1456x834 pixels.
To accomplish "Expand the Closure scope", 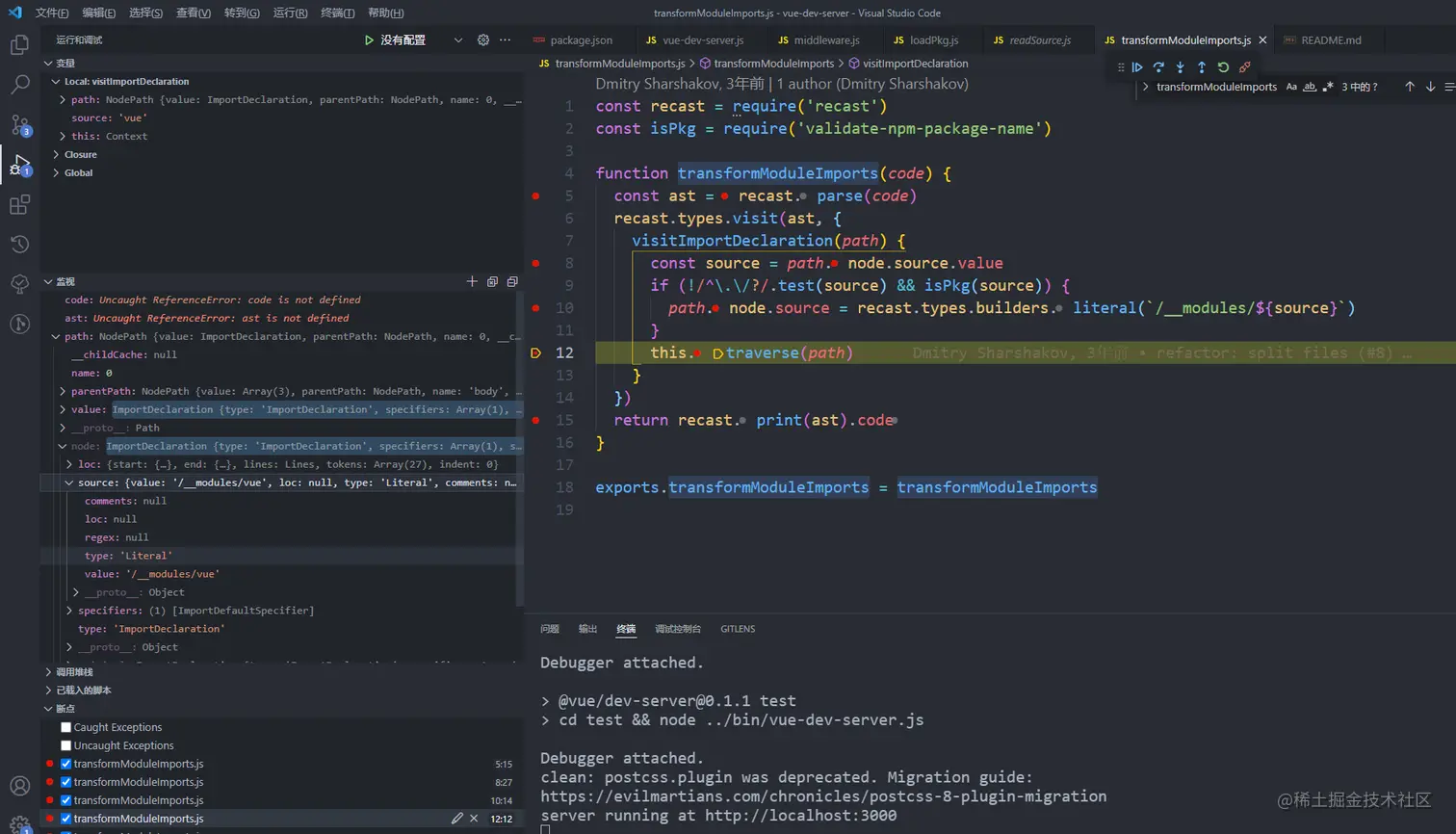I will pyautogui.click(x=56, y=154).
